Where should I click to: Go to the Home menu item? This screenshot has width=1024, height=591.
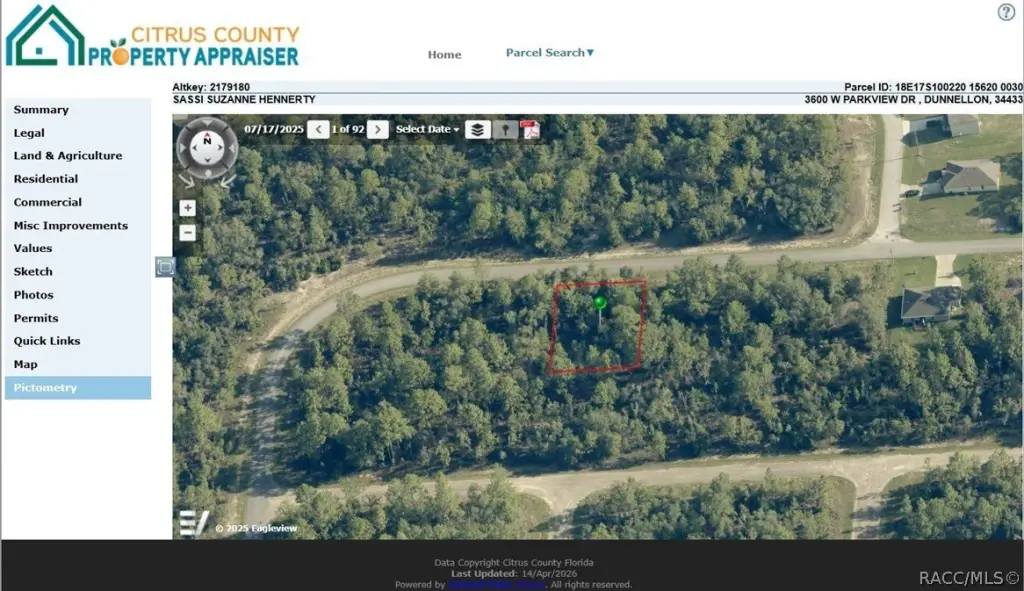(x=444, y=55)
